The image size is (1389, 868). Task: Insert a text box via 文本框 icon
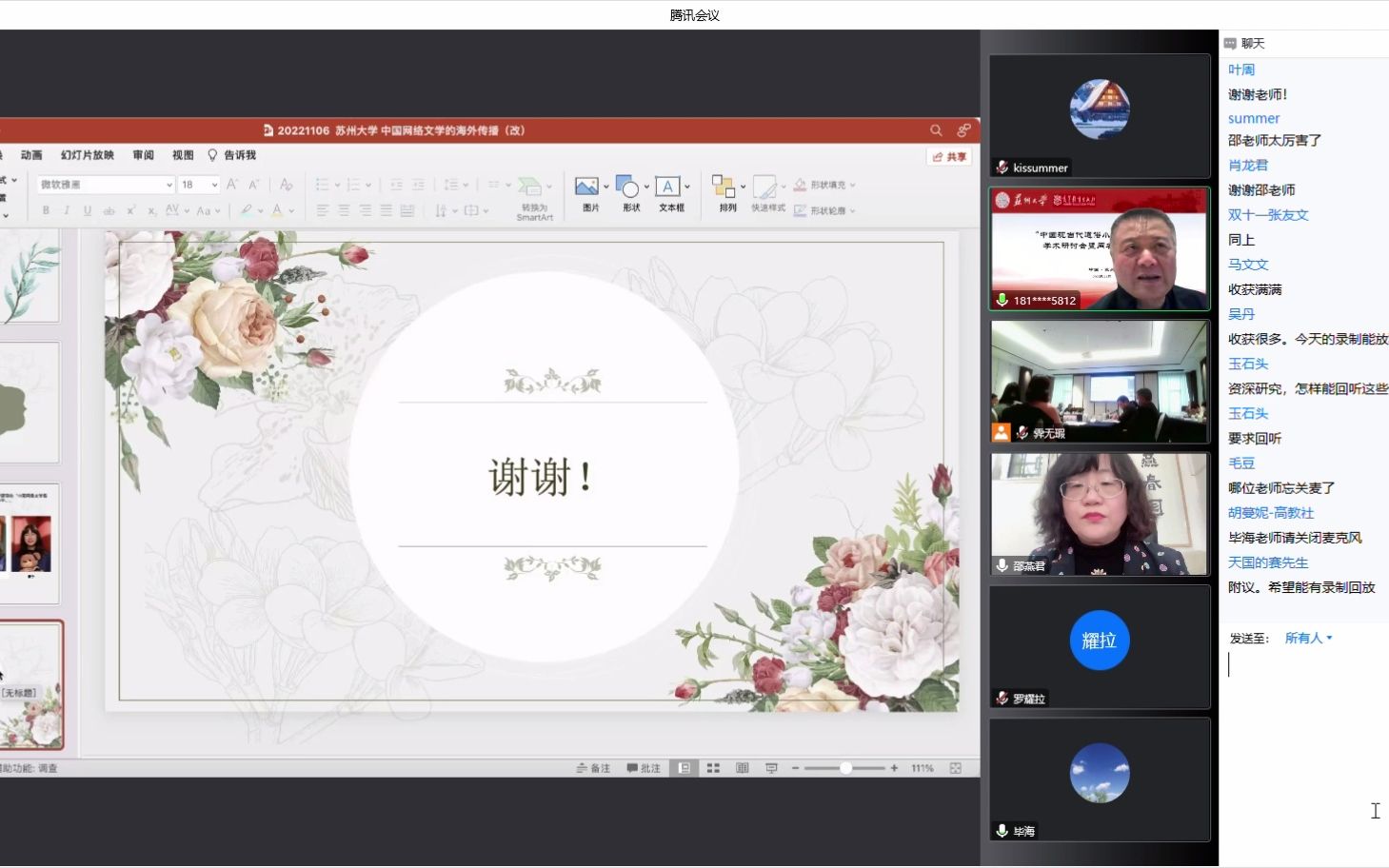668,187
